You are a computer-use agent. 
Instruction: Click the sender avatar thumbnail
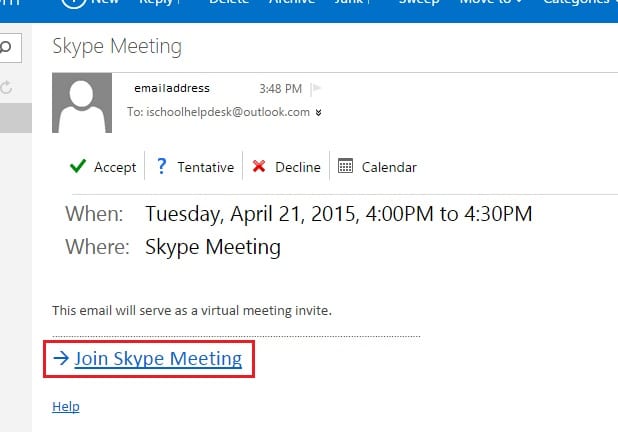(82, 103)
